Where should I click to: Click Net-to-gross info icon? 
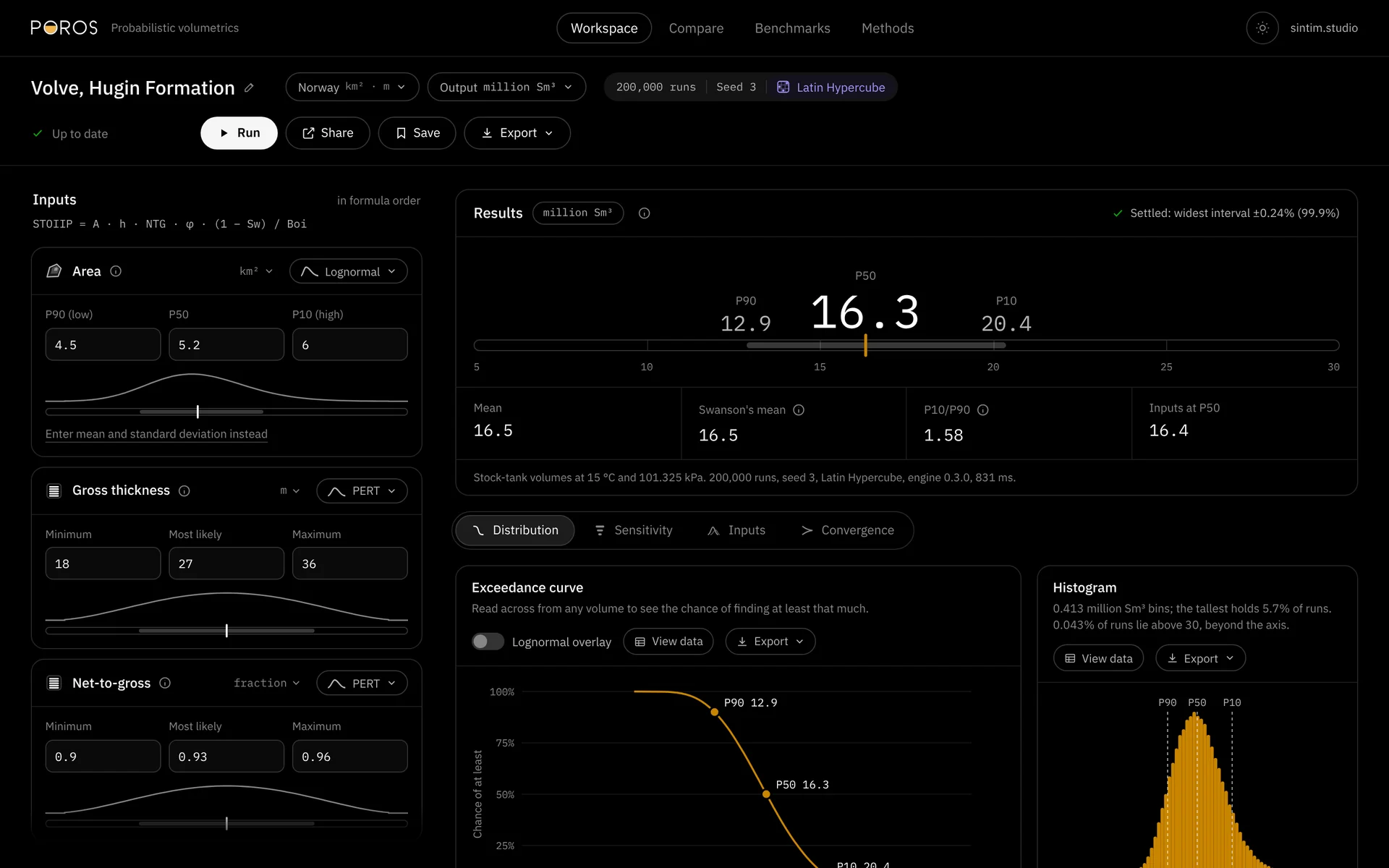point(165,683)
